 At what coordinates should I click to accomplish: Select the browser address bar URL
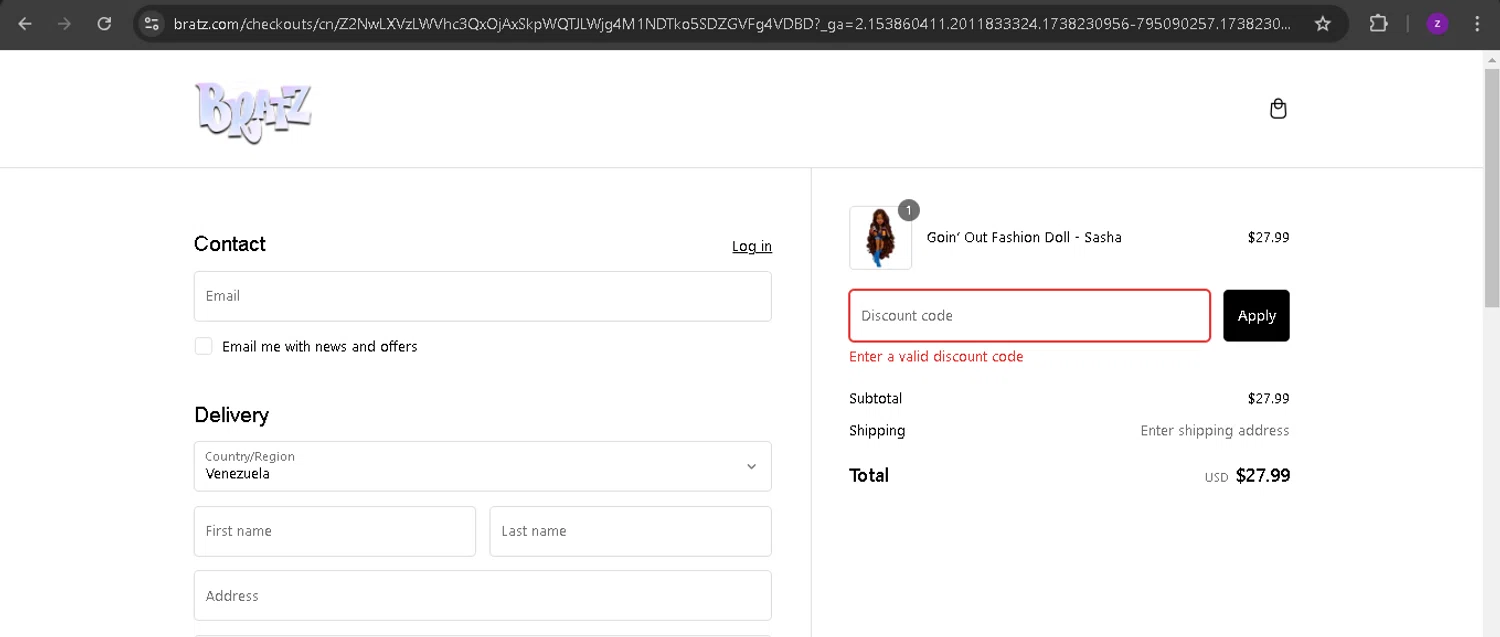click(732, 23)
